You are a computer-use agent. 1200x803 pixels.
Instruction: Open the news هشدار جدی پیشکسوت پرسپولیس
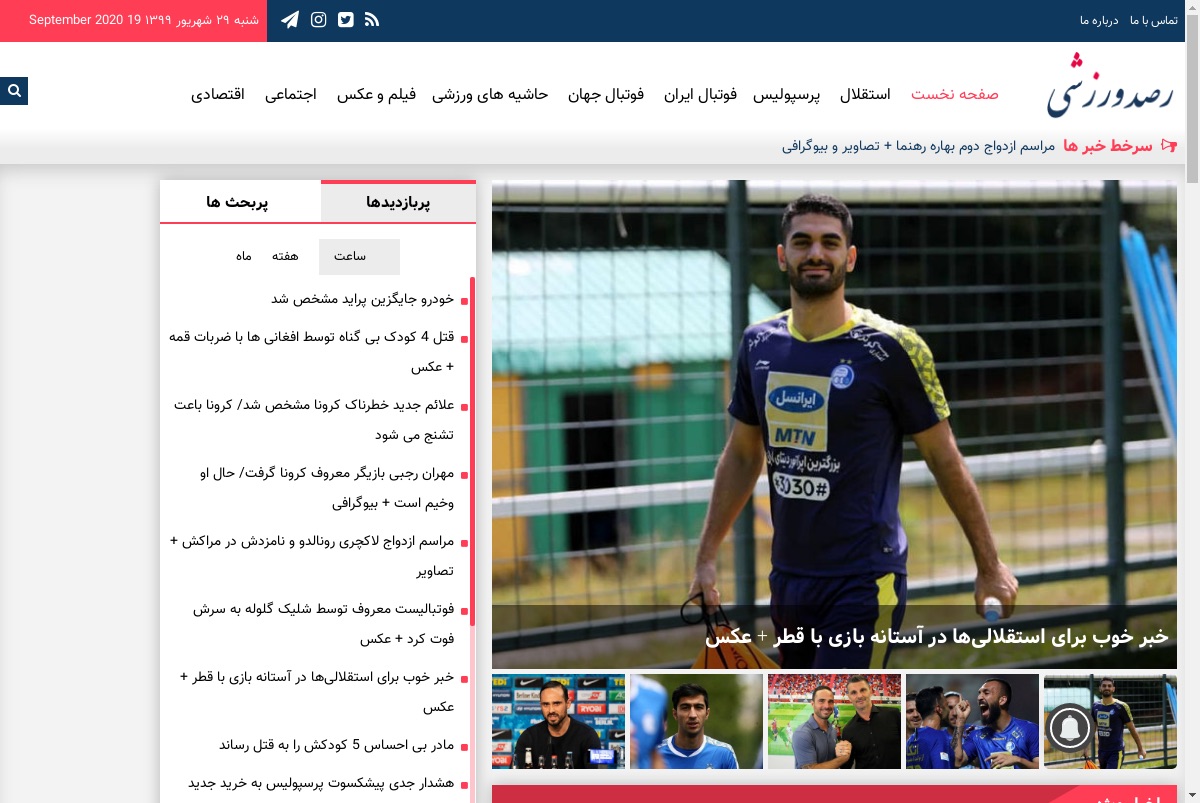[x=321, y=783]
